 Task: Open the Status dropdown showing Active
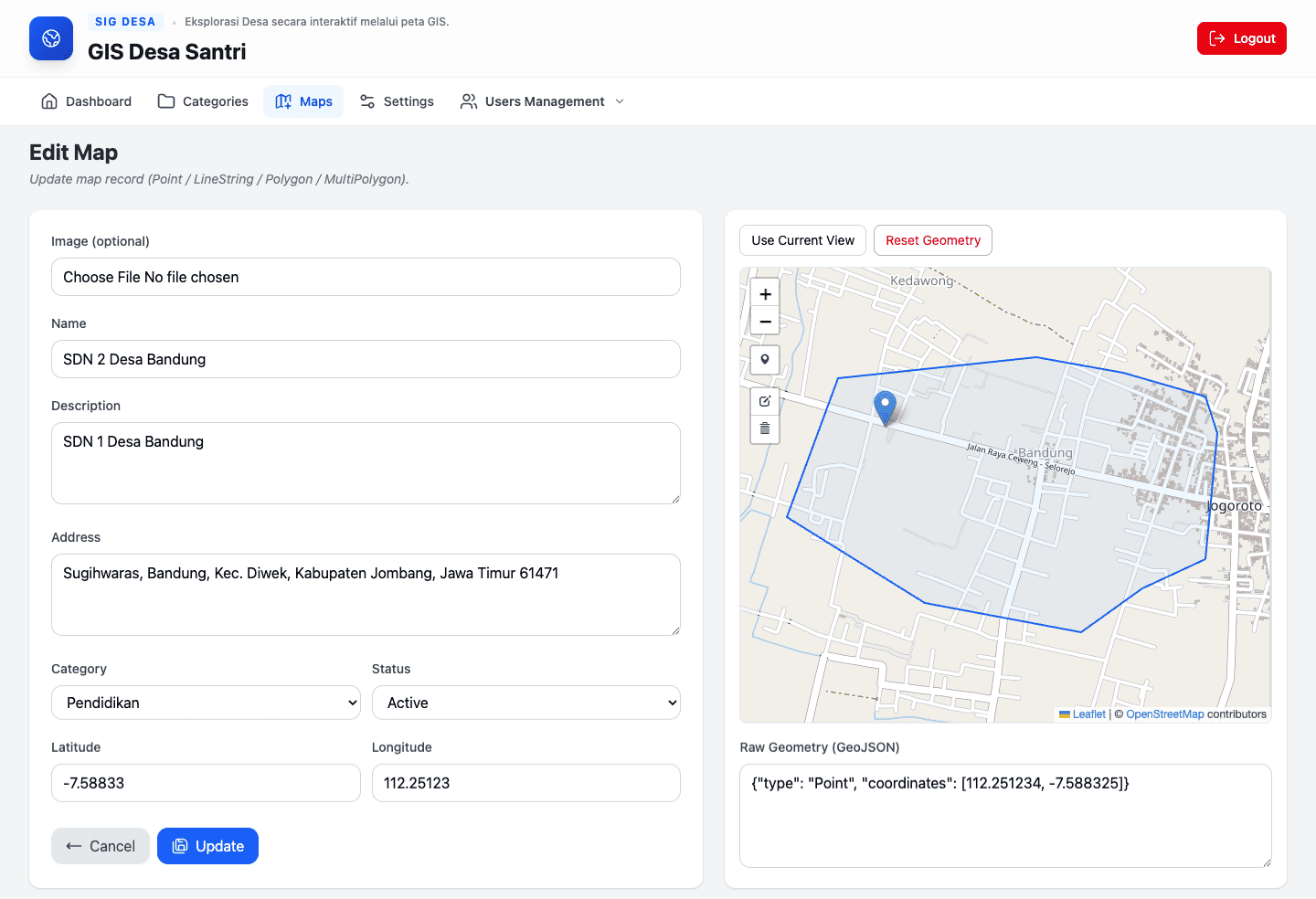coord(525,703)
